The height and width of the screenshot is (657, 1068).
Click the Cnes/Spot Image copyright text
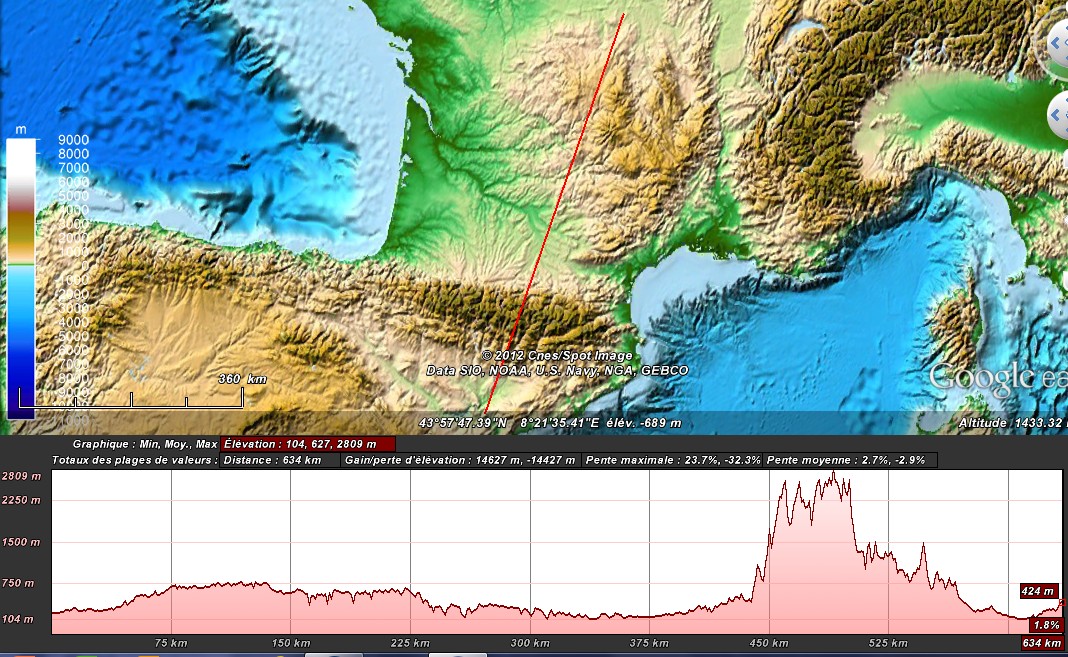(x=557, y=356)
